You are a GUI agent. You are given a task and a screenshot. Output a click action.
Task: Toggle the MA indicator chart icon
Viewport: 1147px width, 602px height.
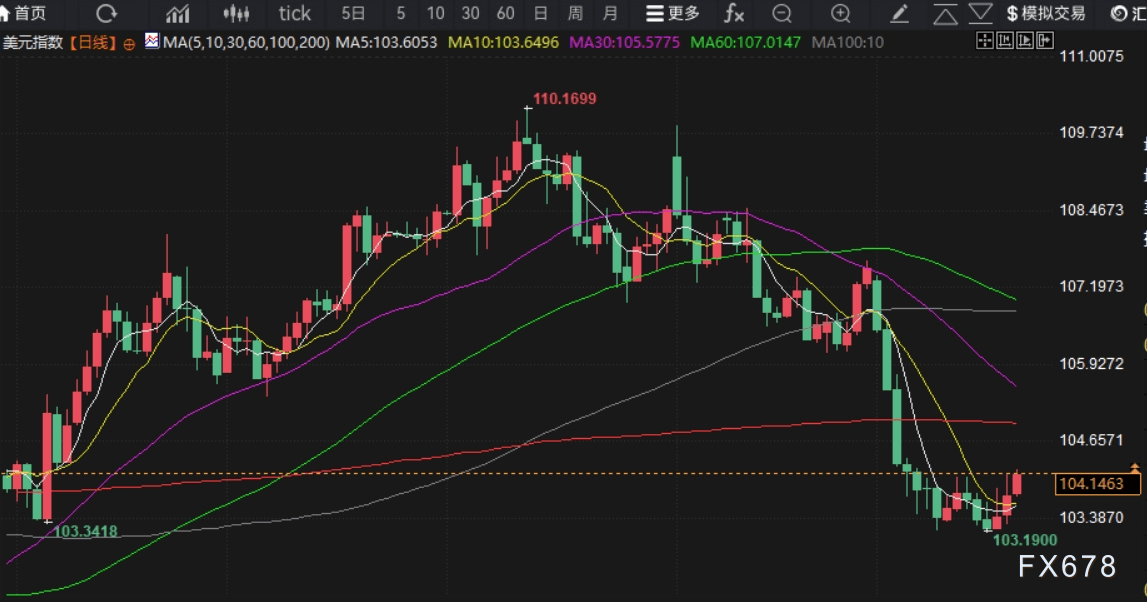(x=152, y=42)
